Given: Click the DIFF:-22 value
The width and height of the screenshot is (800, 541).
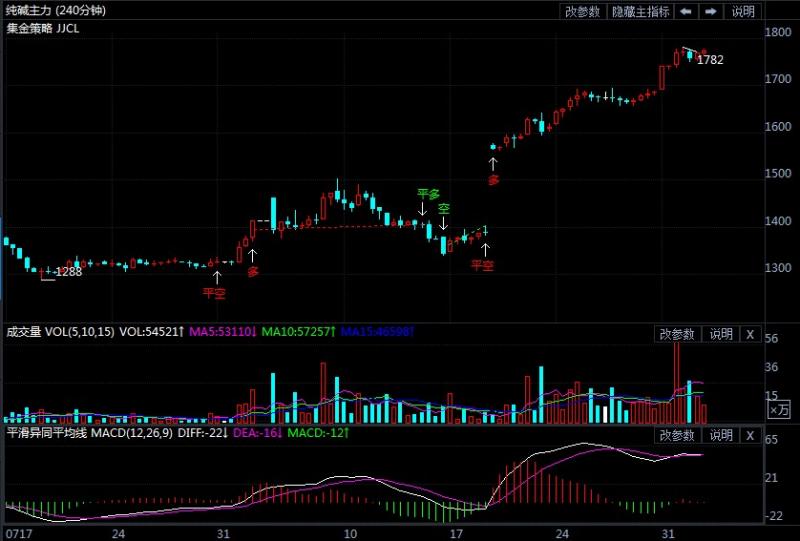Looking at the screenshot, I should pos(203,433).
